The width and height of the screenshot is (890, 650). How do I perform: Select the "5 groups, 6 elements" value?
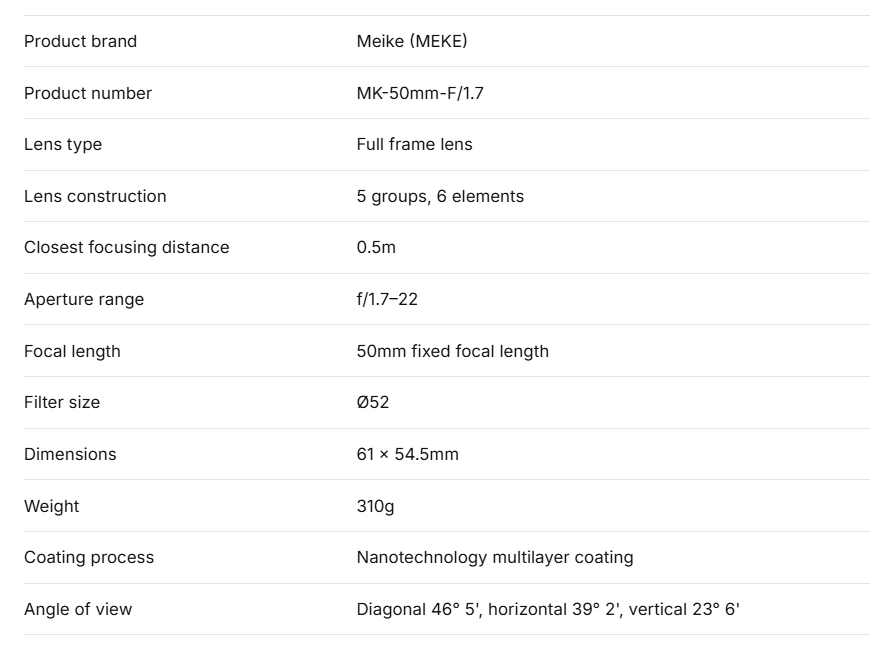tap(440, 196)
